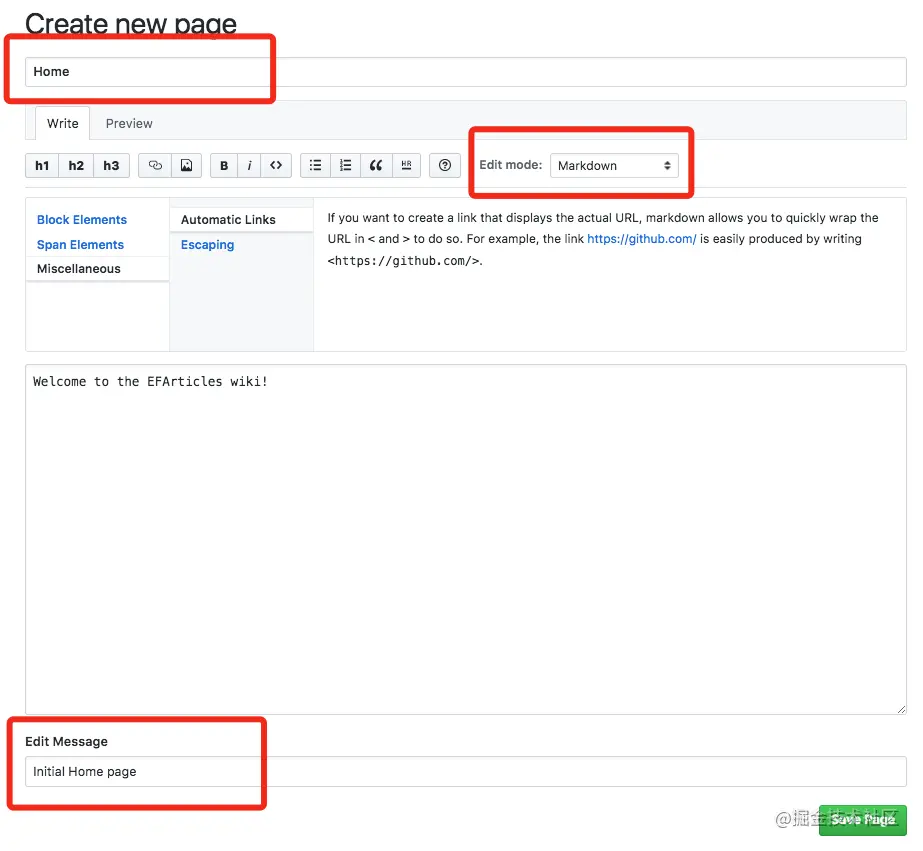Click into the wiki content text area
923x851 pixels.
(466, 539)
